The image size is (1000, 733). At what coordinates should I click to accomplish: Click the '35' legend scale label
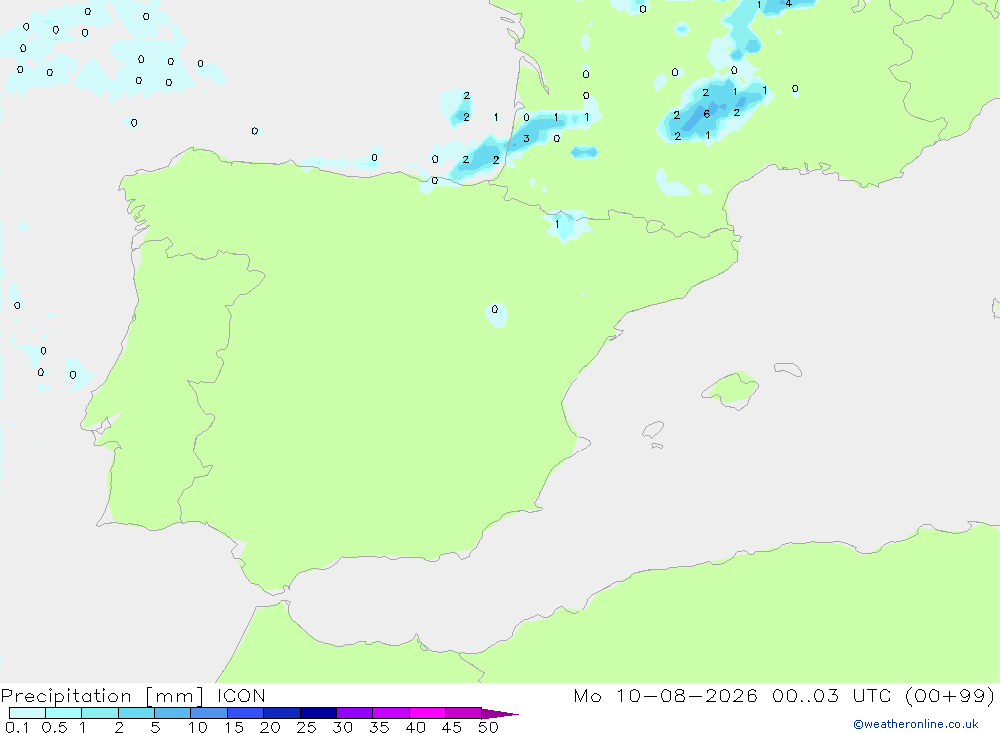[379, 727]
